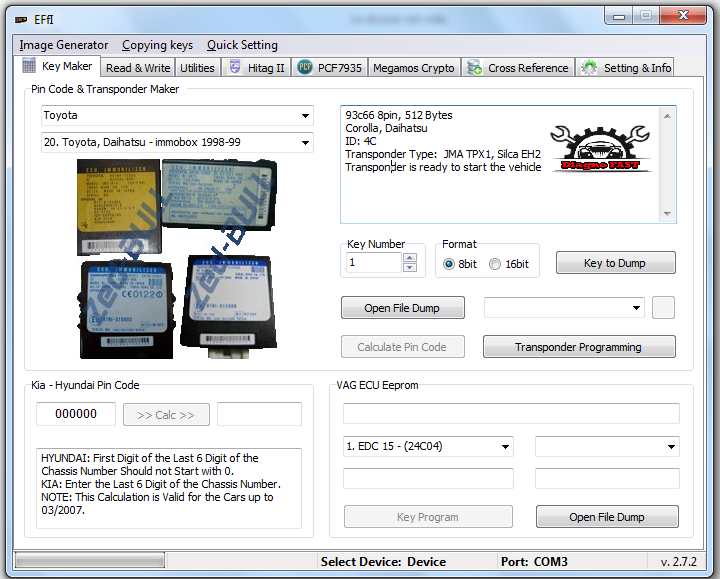Click the 000000 chassis number field
The width and height of the screenshot is (720, 579).
[76, 414]
